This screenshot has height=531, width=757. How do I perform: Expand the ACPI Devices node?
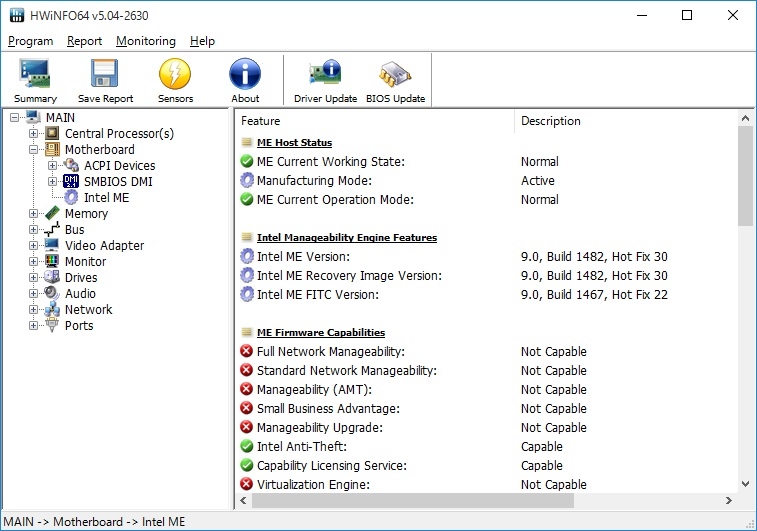(x=53, y=166)
